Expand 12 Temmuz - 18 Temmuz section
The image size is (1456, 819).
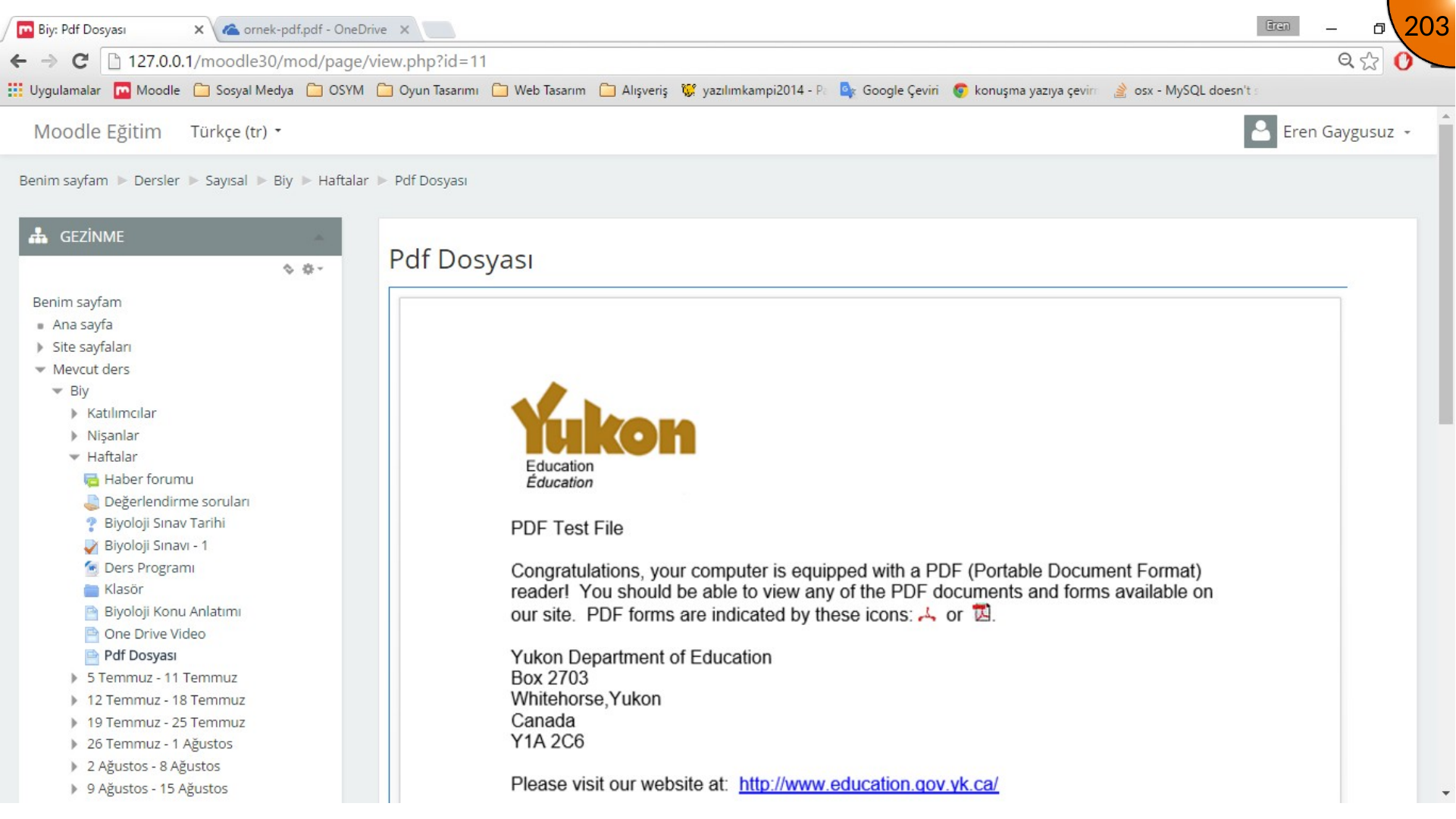pos(74,701)
